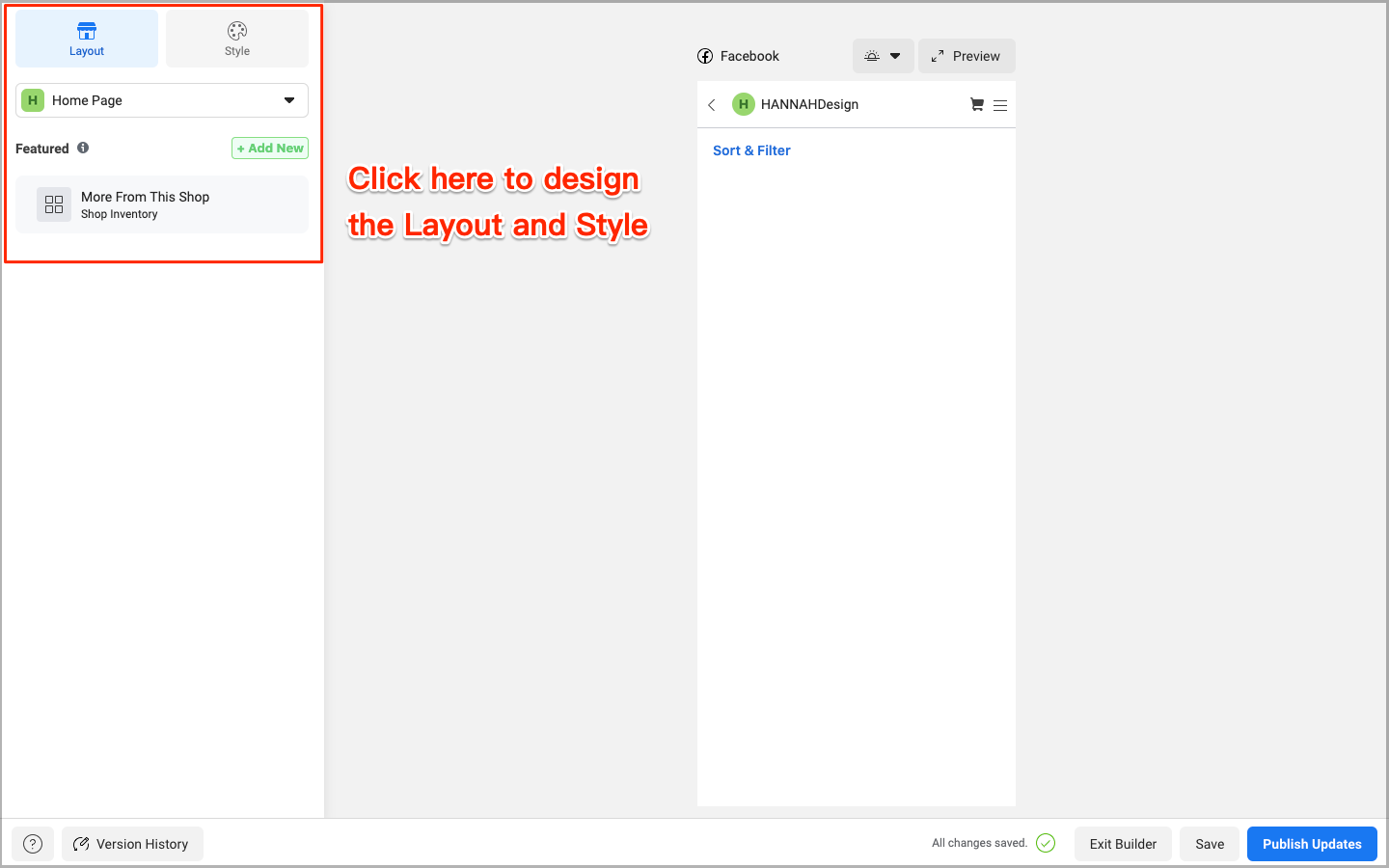Viewport: 1389px width, 868px height.
Task: Switch to the Layout tab
Action: click(x=87, y=40)
